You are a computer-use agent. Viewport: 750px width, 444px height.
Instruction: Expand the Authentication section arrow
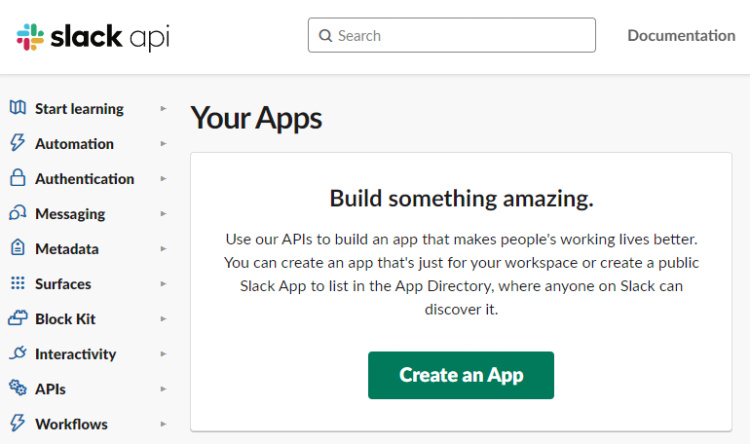click(163, 179)
